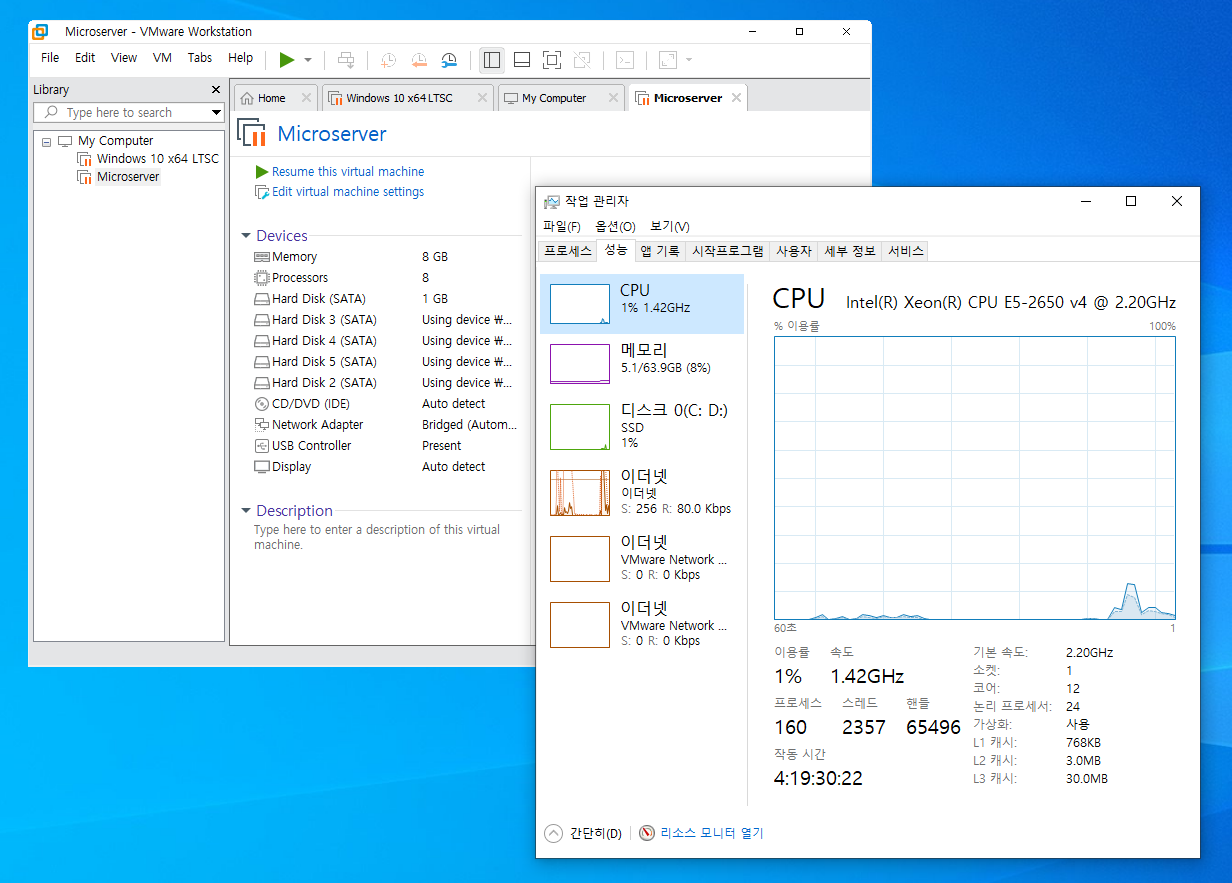This screenshot has width=1232, height=883.
Task: Collapse My Computer tree node
Action: [46, 142]
